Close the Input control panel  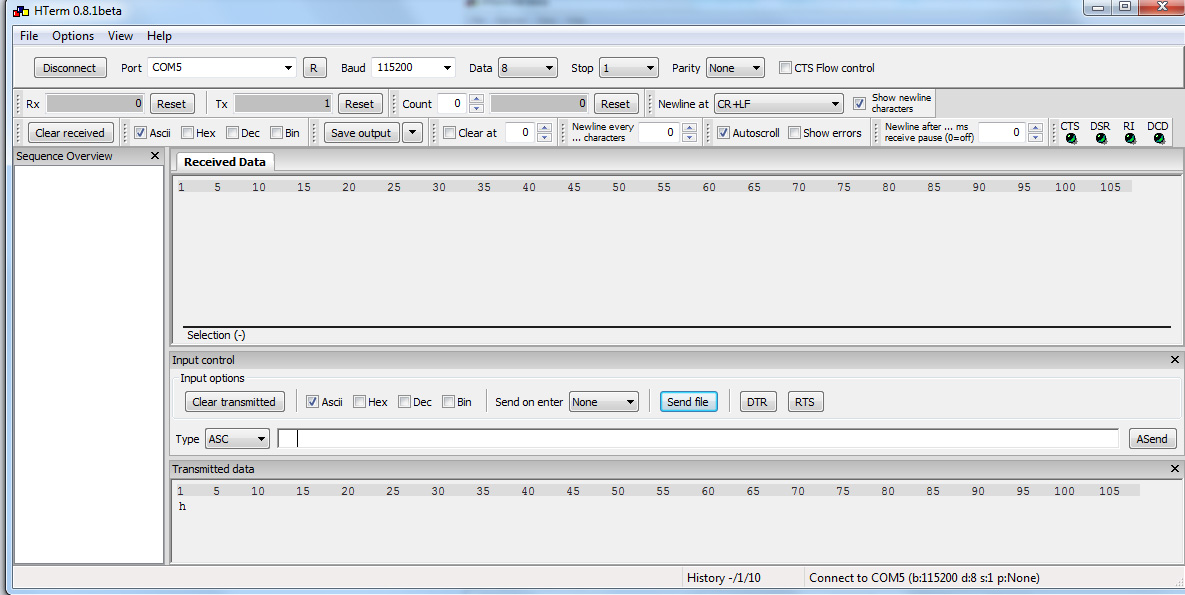pyautogui.click(x=1175, y=360)
